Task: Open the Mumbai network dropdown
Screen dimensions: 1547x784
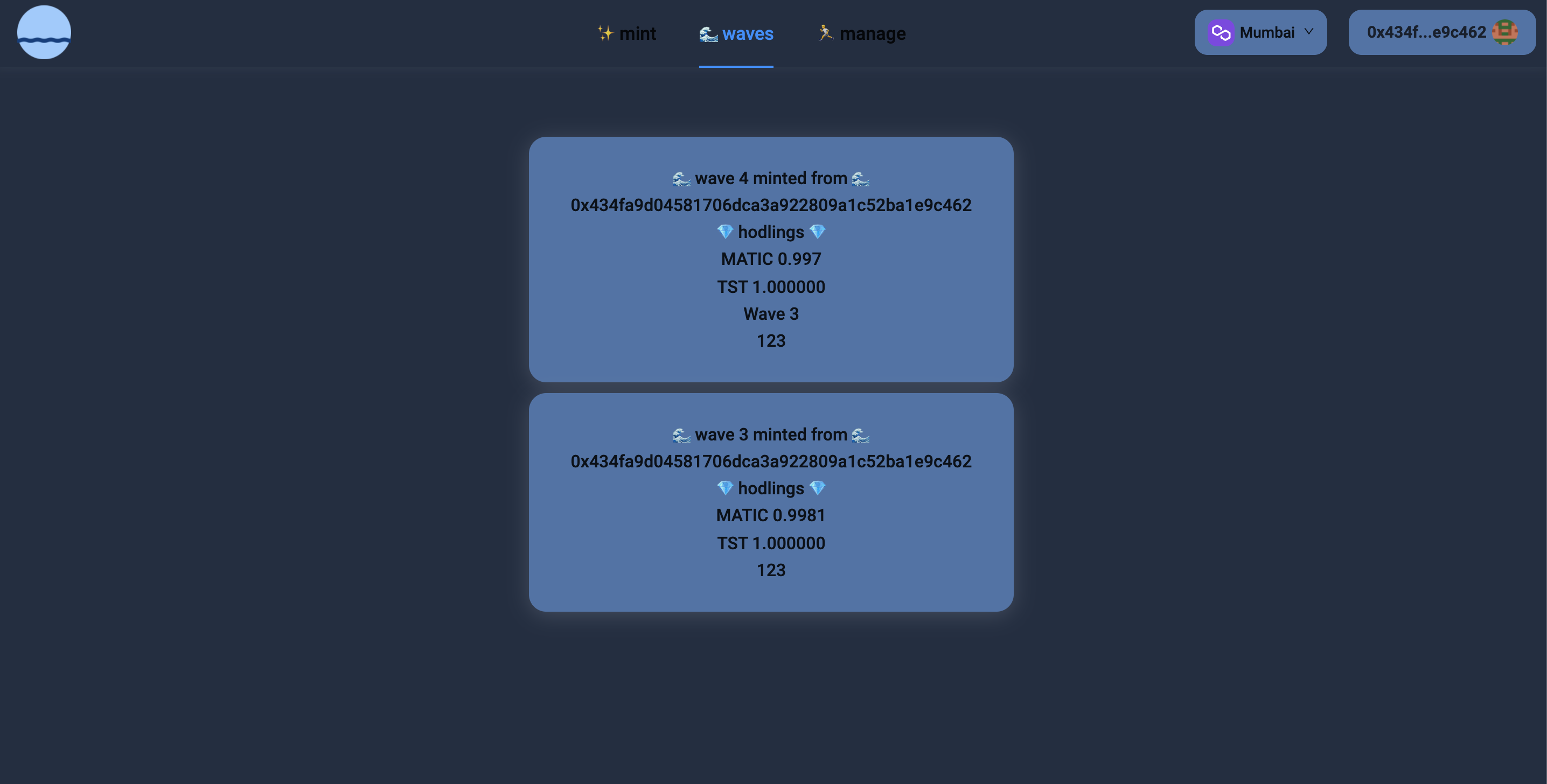Action: 1260,32
